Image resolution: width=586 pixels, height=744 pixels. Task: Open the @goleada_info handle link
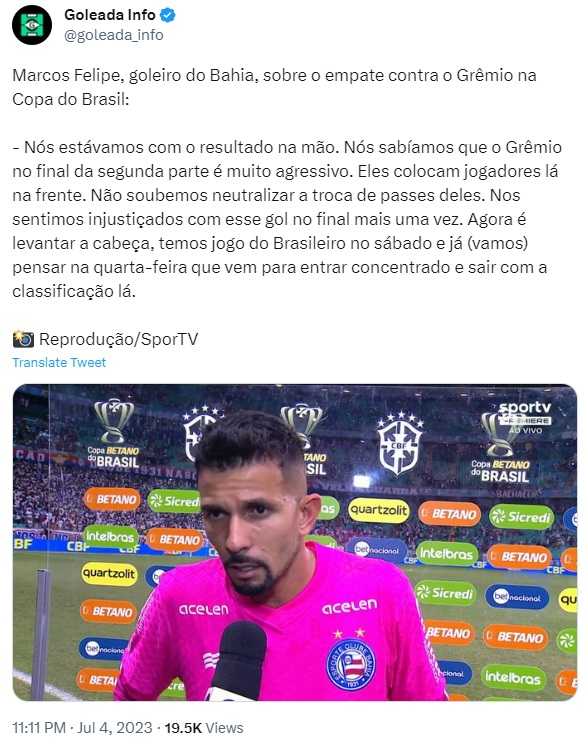pyautogui.click(x=114, y=35)
